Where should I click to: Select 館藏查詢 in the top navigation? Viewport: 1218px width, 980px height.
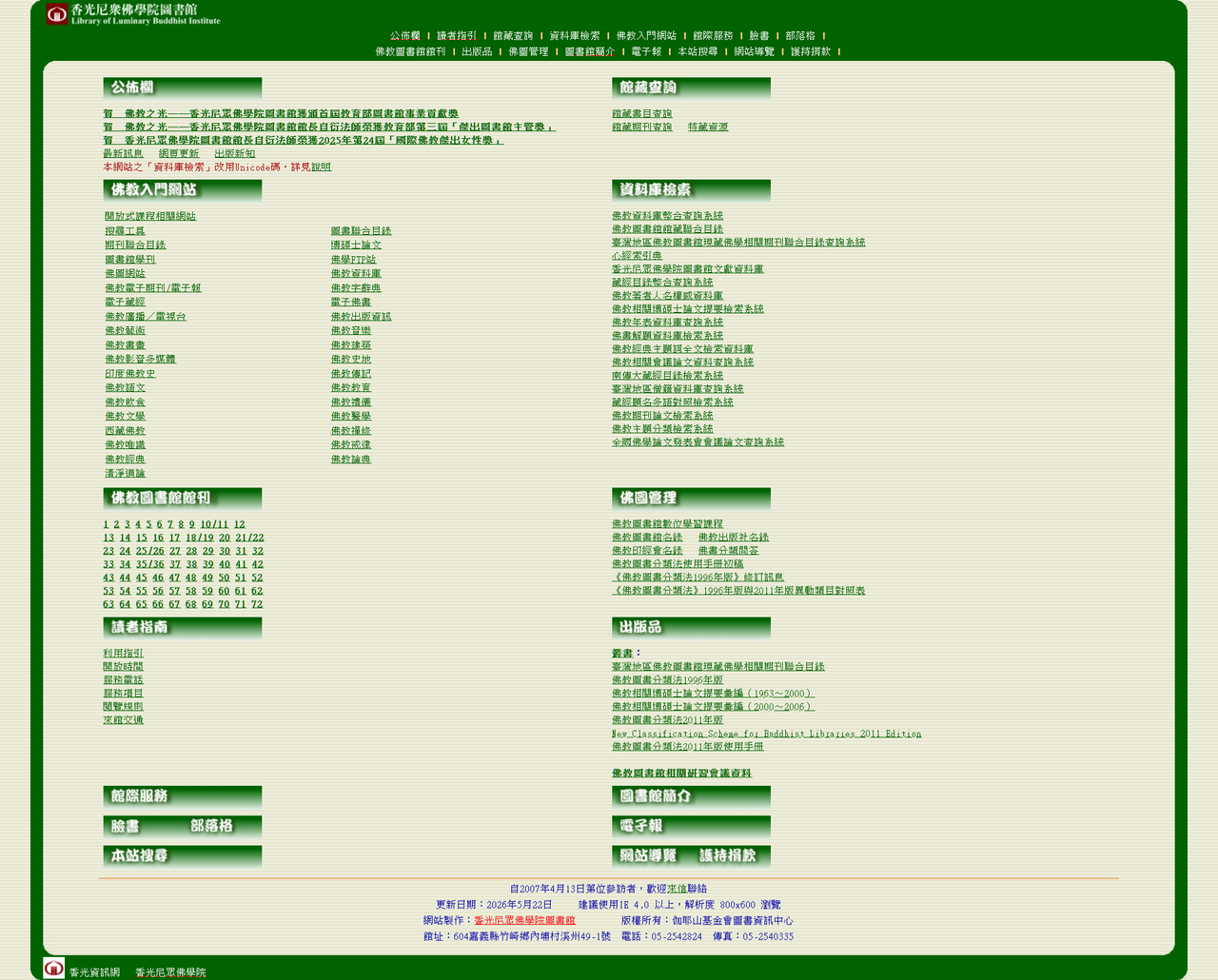click(513, 36)
